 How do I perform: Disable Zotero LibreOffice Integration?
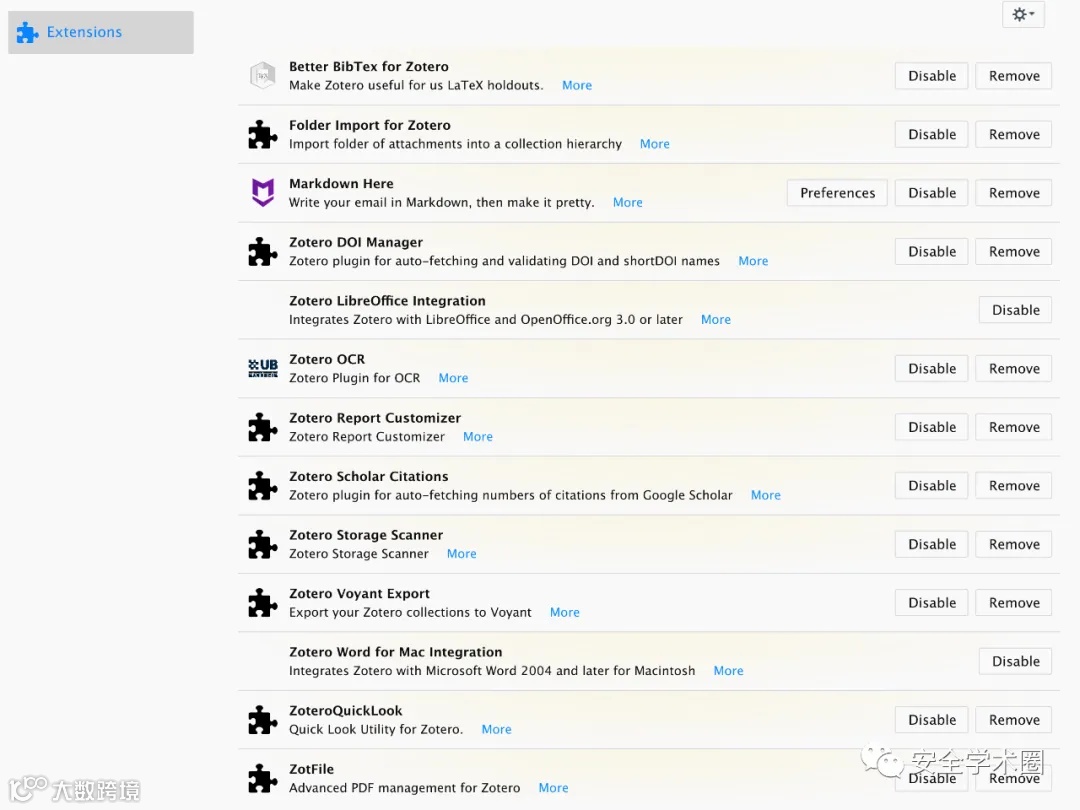pos(1015,310)
